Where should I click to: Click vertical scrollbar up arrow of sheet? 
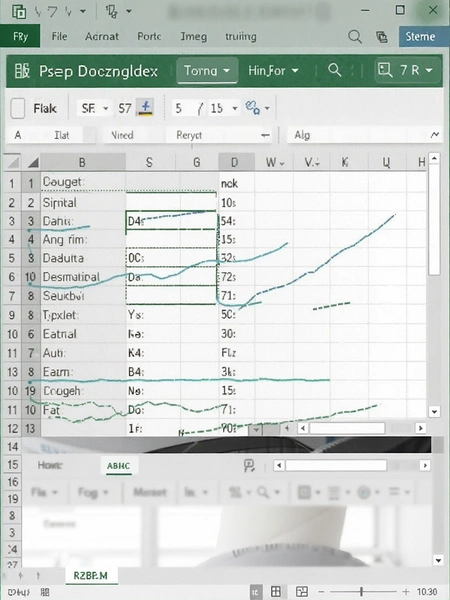tap(434, 158)
